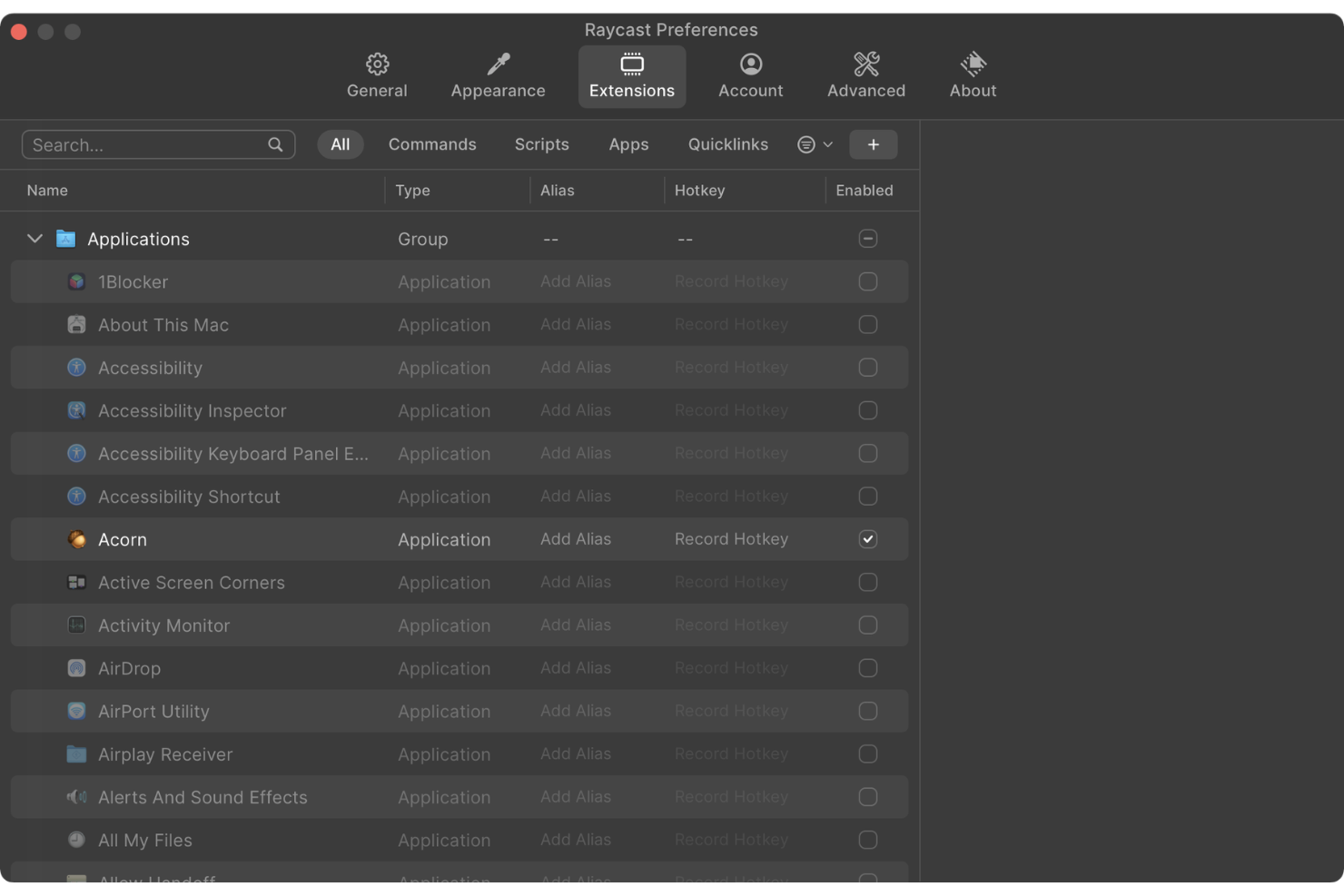Click the All My Files icon

(76, 840)
